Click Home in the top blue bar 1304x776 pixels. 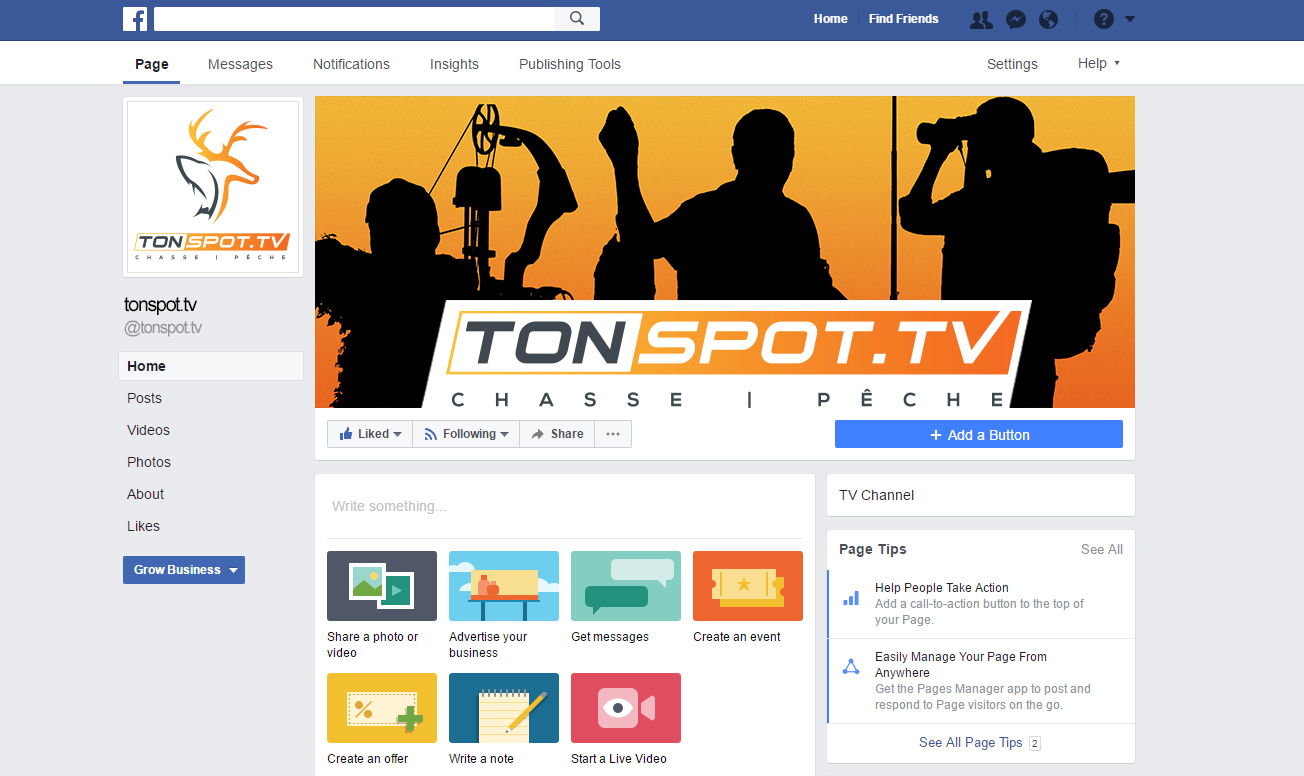coord(830,19)
